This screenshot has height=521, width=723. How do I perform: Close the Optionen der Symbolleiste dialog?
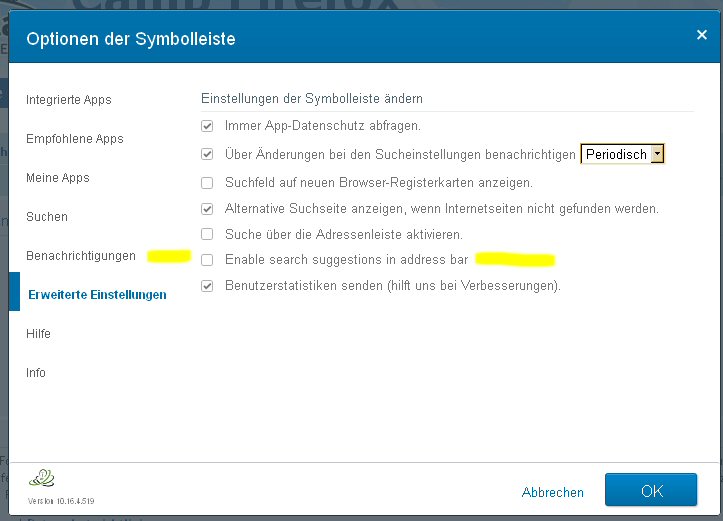point(702,35)
